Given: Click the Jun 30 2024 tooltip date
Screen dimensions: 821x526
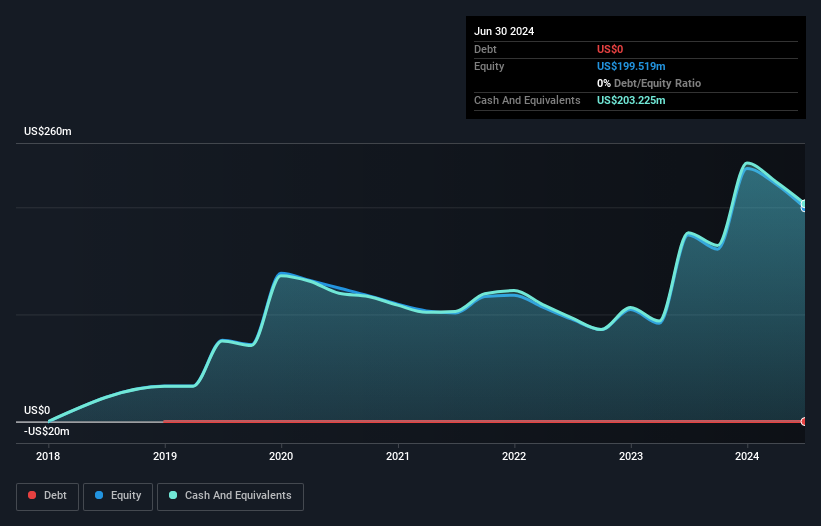Looking at the screenshot, I should (x=504, y=31).
